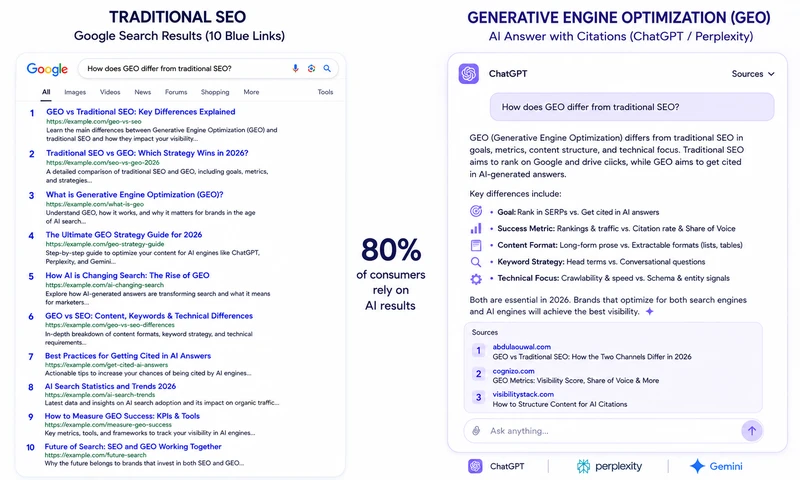800x480 pixels.
Task: Click source number 1 badge
Action: (x=479, y=350)
